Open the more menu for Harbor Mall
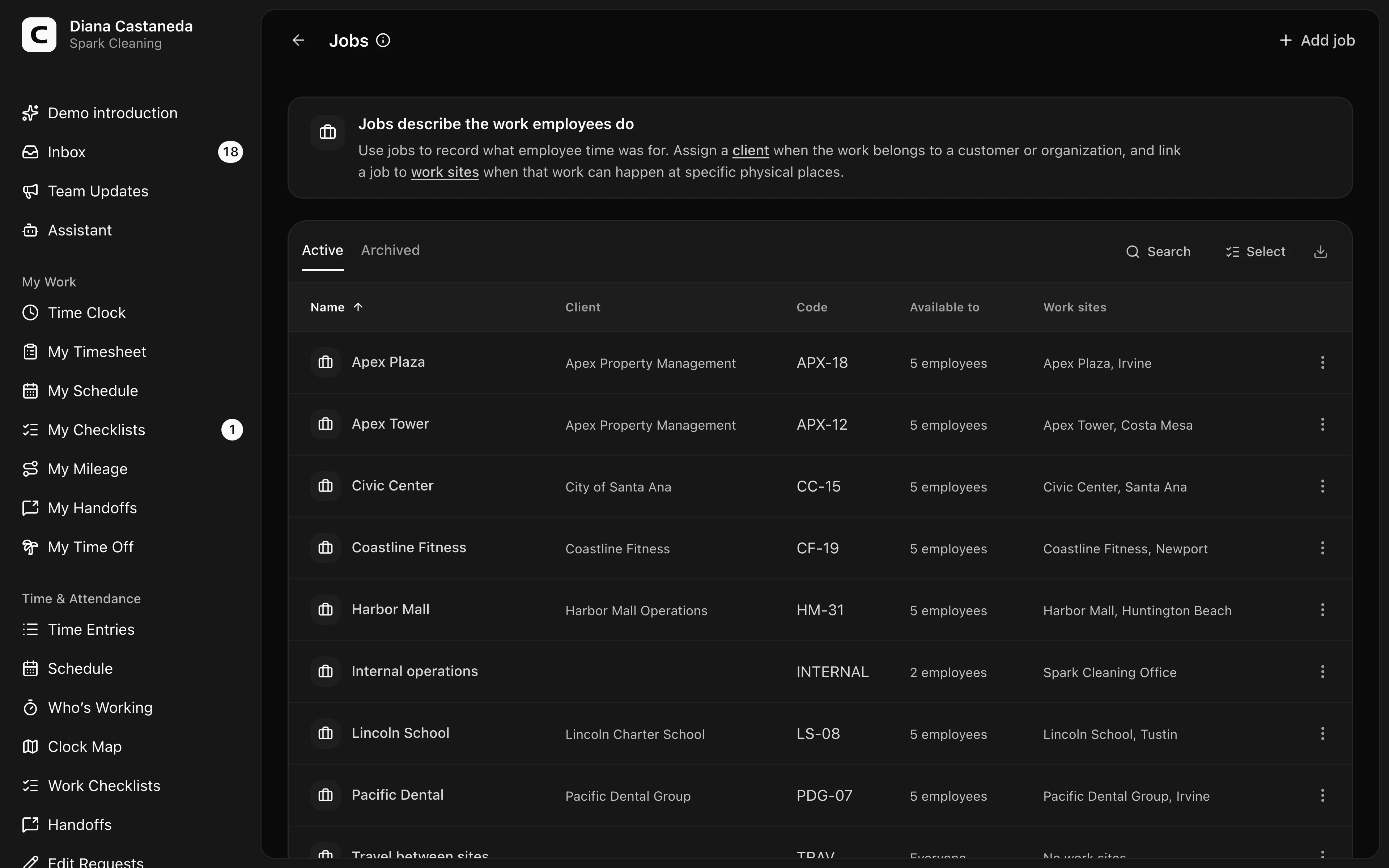 pyautogui.click(x=1322, y=610)
